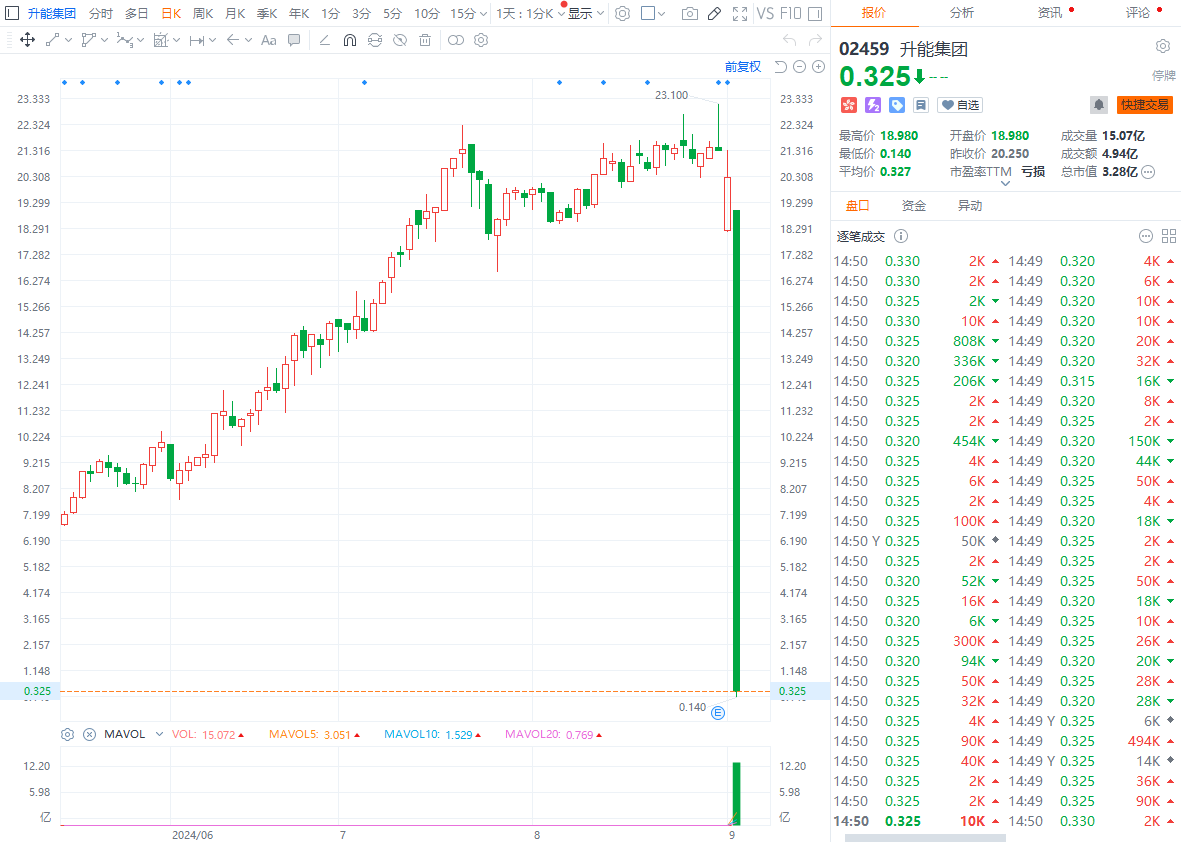Select the 5分 interval

click(392, 14)
